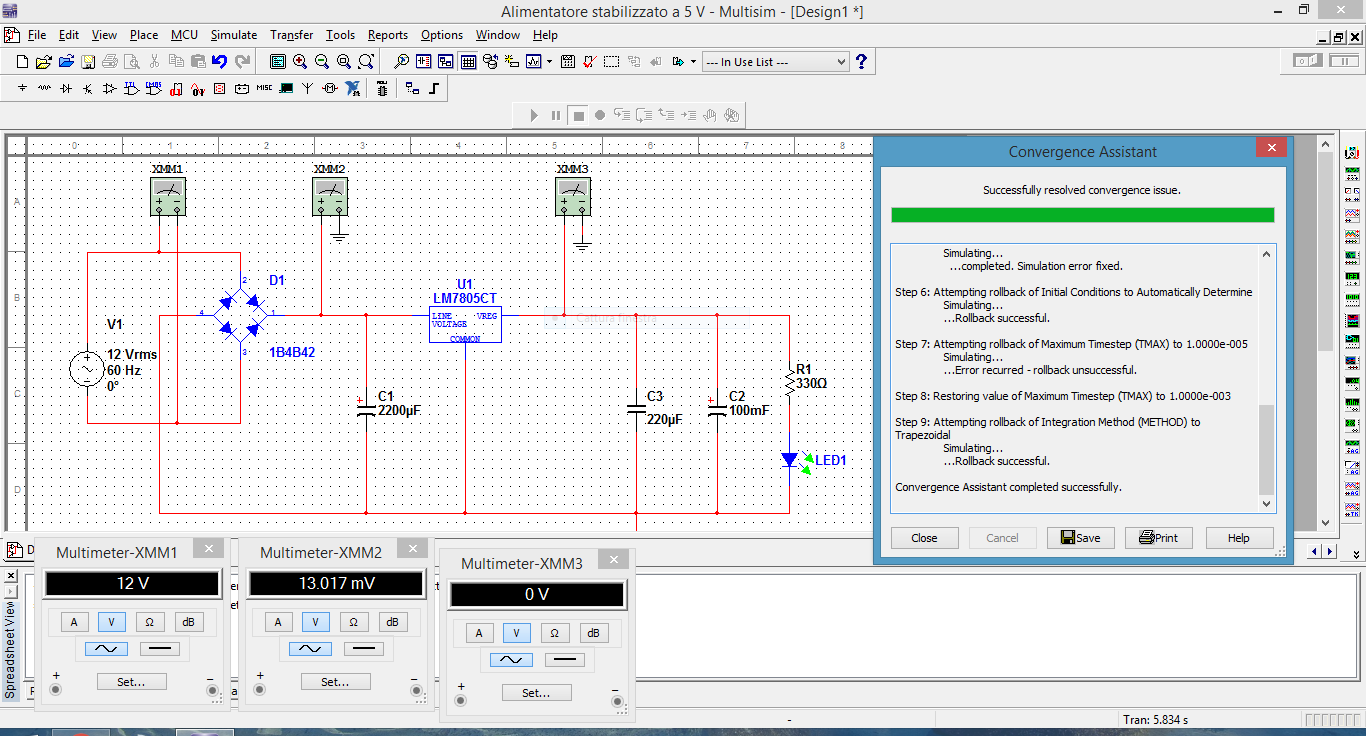
Task: Expand the In Use List dropdown
Action: (840, 62)
